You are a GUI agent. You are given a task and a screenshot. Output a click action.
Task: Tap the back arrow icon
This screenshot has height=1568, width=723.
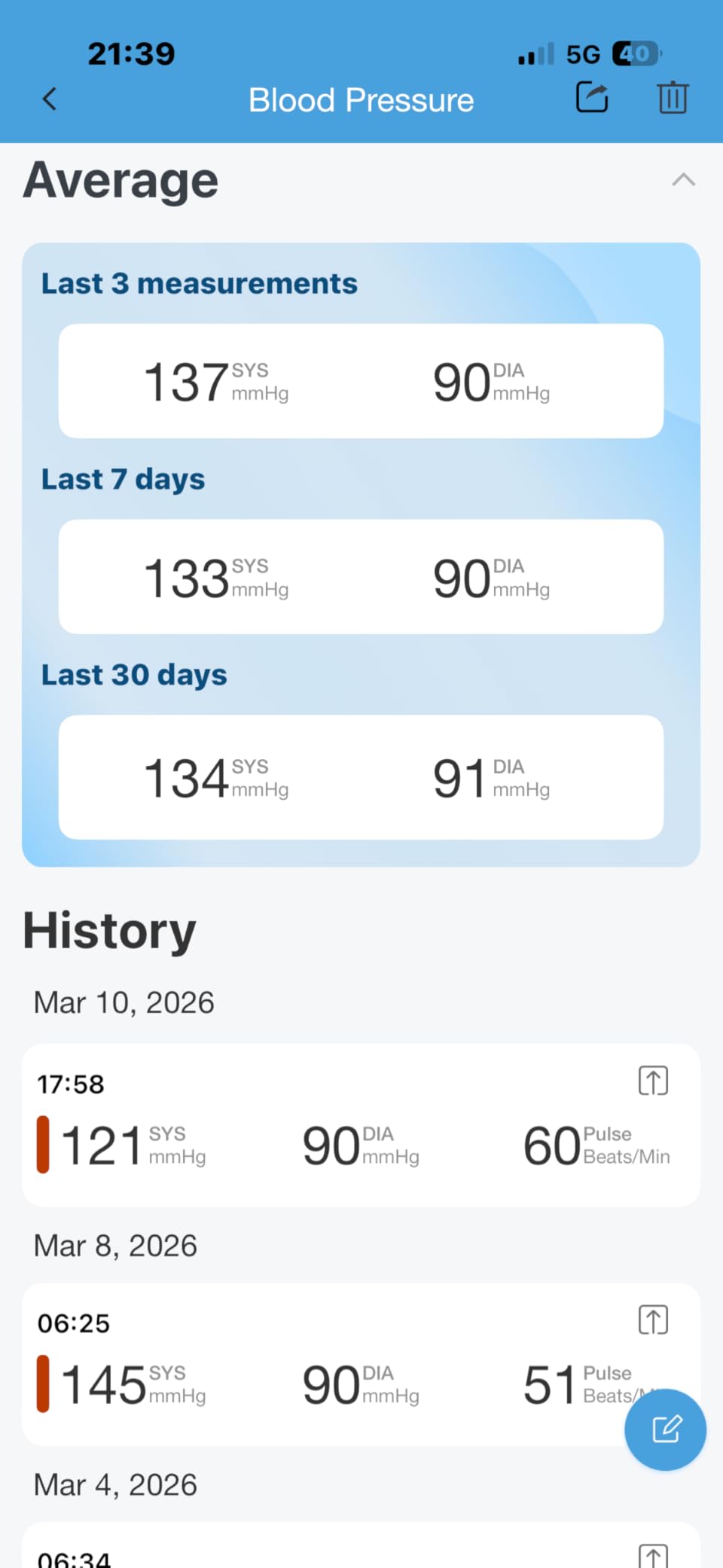click(50, 99)
